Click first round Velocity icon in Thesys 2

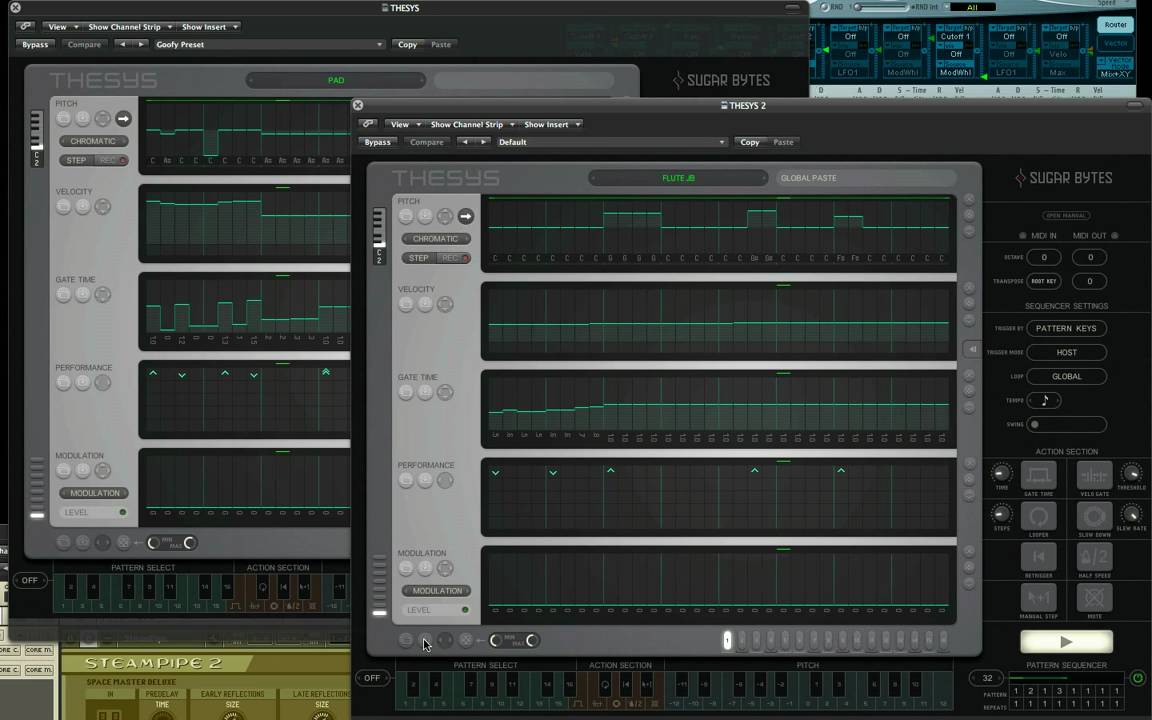pos(406,304)
